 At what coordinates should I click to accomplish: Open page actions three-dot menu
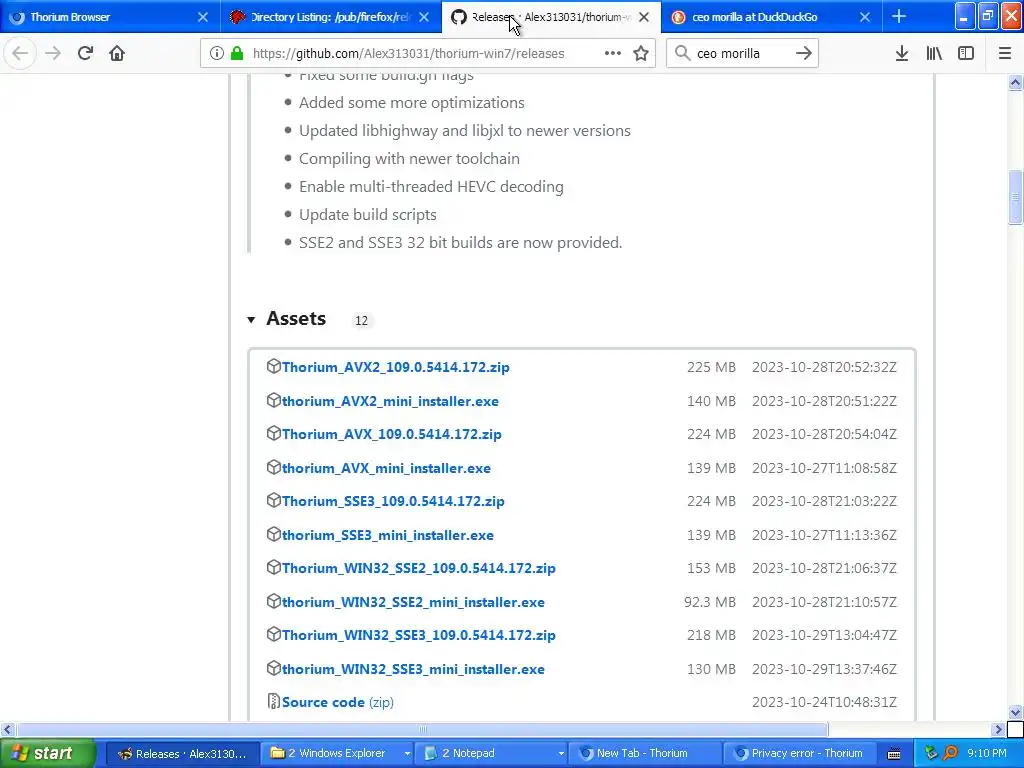pos(613,53)
